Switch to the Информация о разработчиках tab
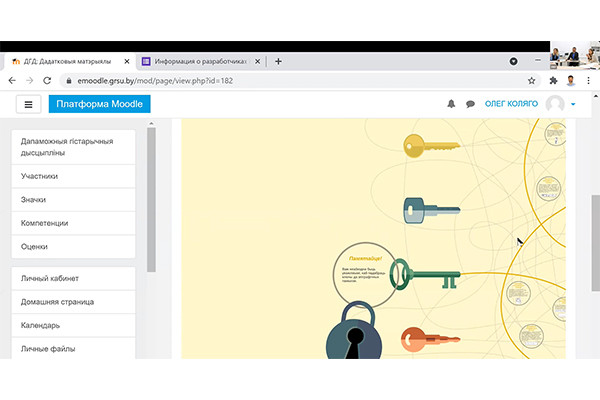Screen dimensions: 600x400 pyautogui.click(x=200, y=61)
